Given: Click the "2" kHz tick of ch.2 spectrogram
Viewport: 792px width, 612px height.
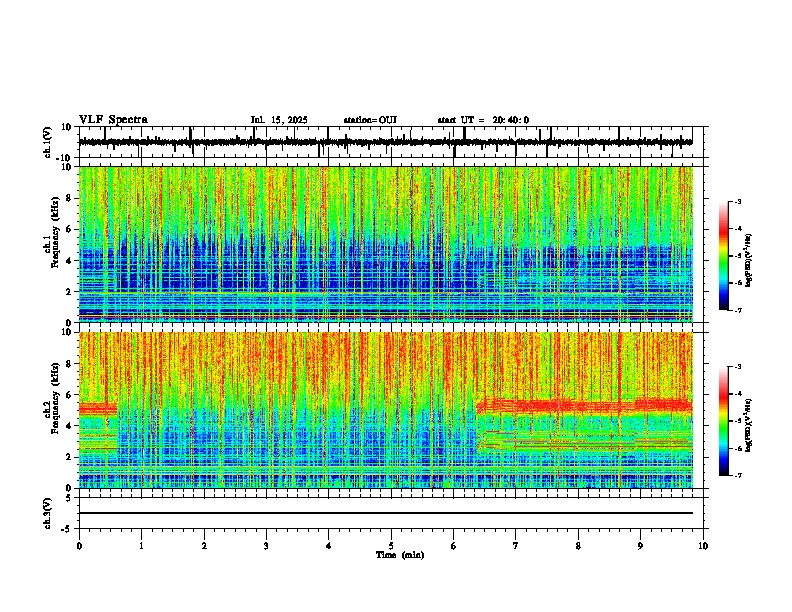Looking at the screenshot, I should 69,457.
